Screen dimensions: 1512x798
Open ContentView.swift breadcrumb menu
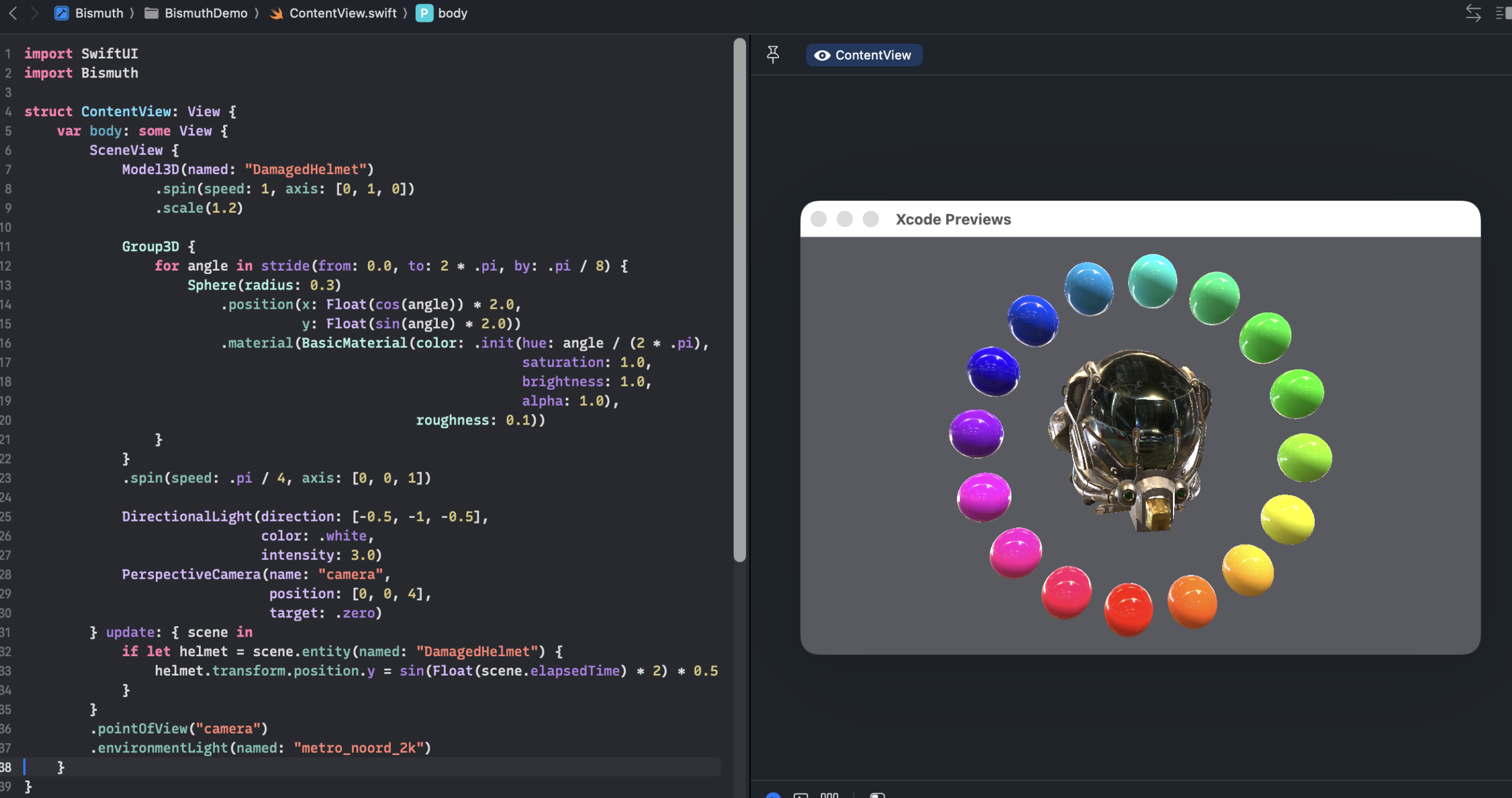[343, 13]
